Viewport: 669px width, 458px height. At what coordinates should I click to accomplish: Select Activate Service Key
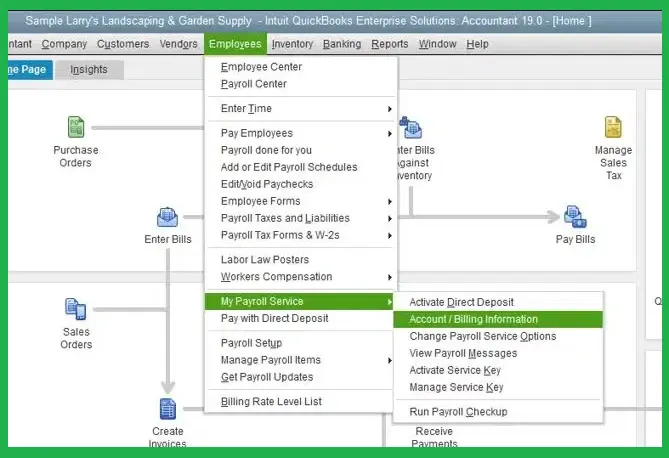(x=498, y=370)
